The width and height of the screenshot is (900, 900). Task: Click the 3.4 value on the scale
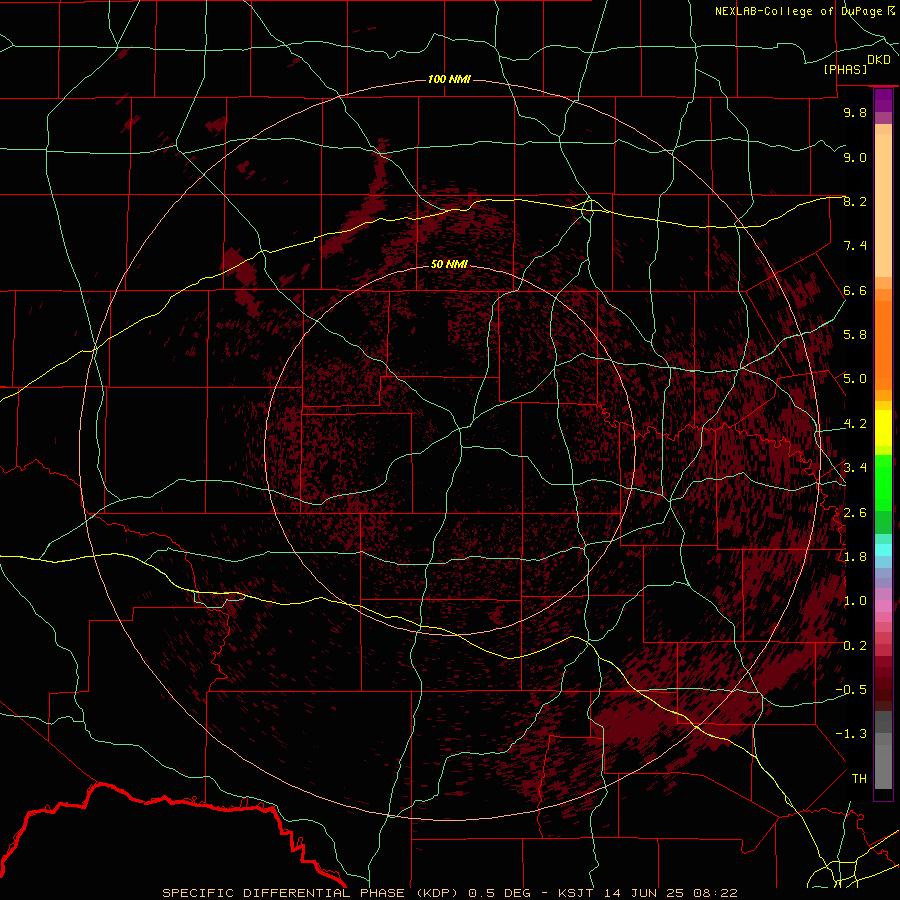(855, 468)
